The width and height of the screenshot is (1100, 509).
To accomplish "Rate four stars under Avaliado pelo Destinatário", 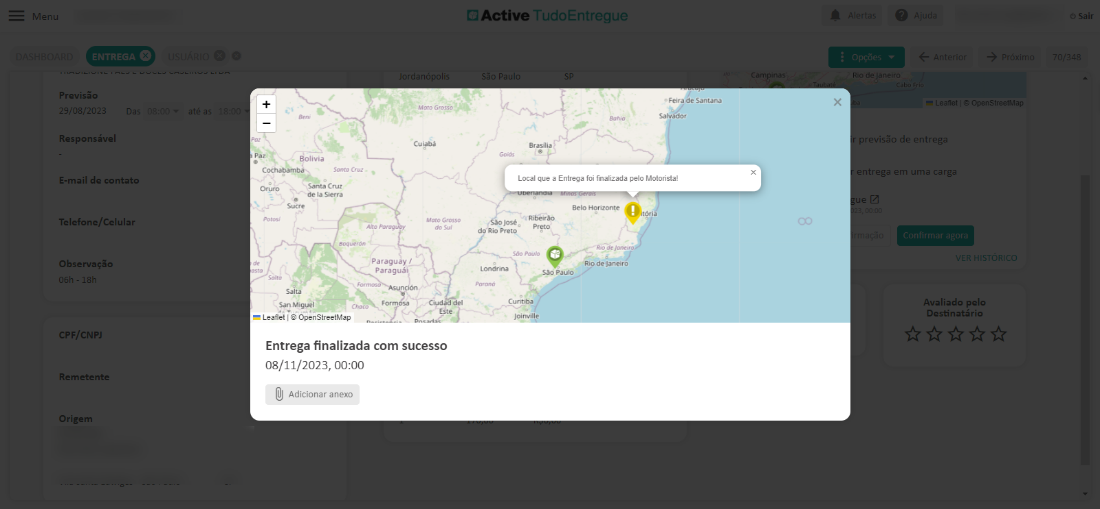I will point(977,334).
